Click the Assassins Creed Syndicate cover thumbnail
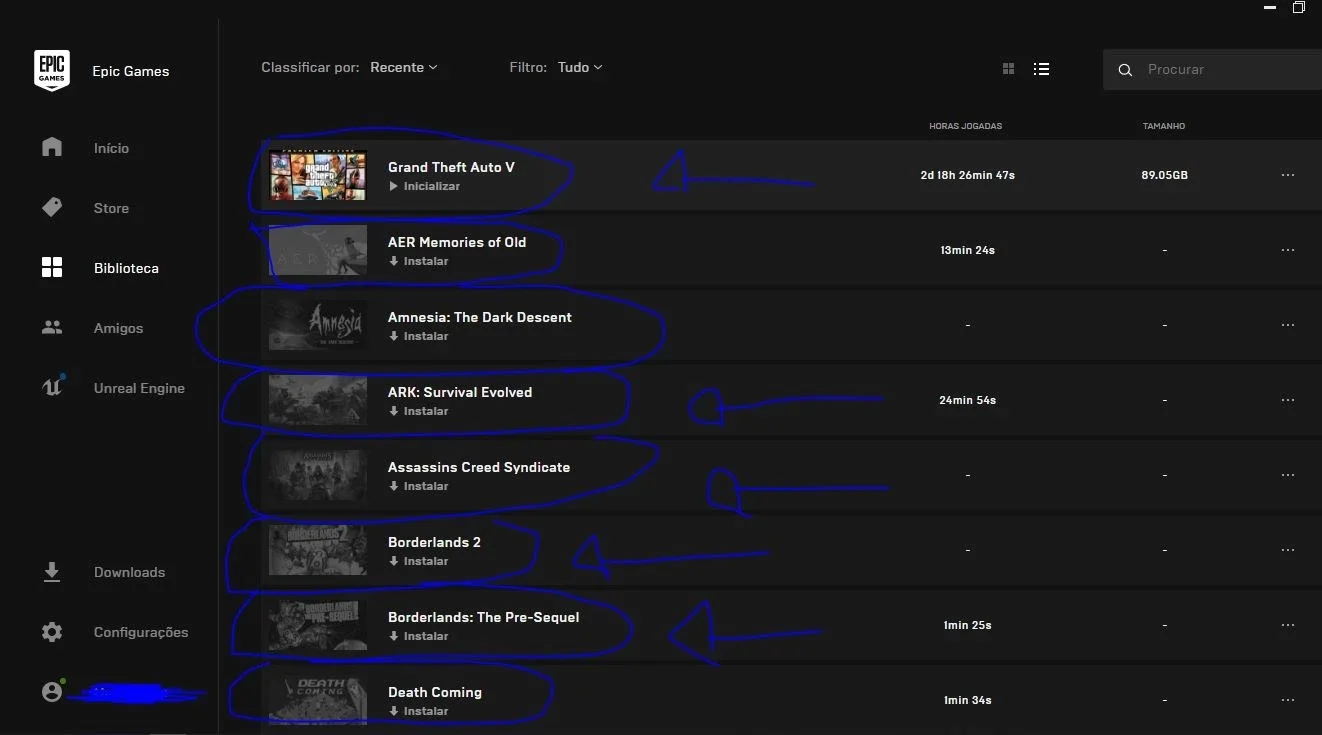Image resolution: width=1322 pixels, height=735 pixels. point(318,475)
